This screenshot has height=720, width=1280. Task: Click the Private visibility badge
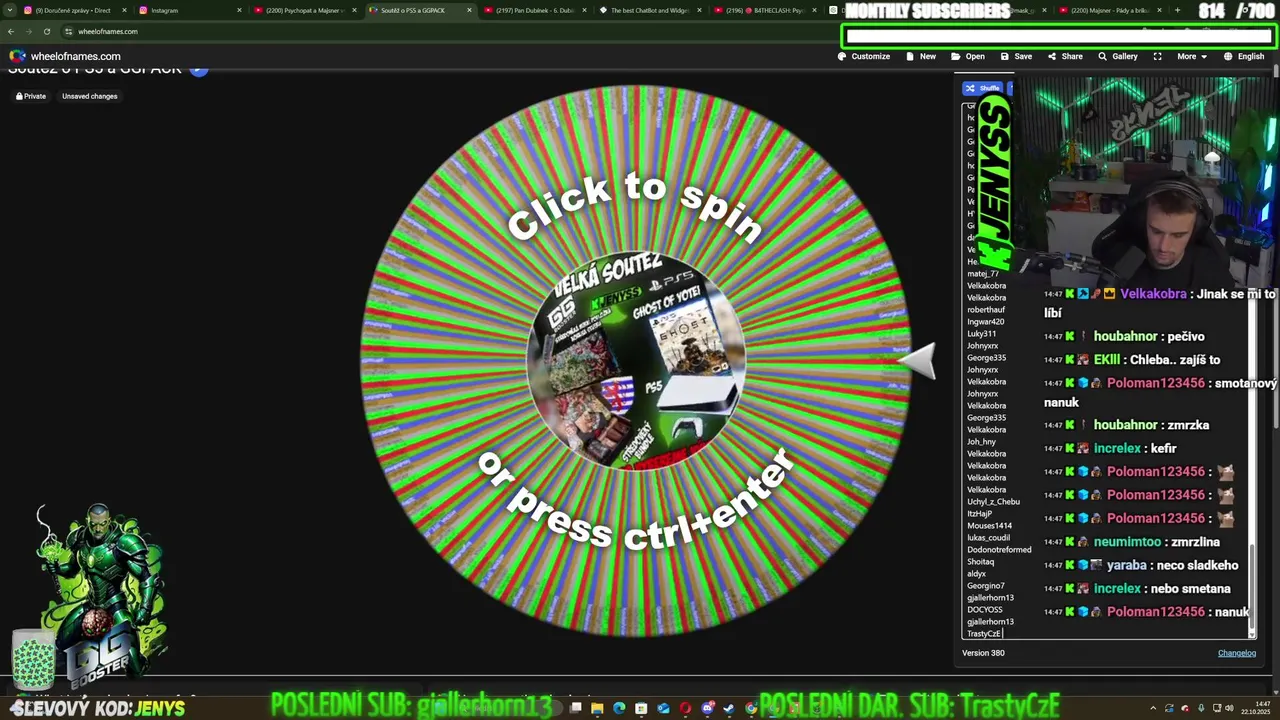31,96
